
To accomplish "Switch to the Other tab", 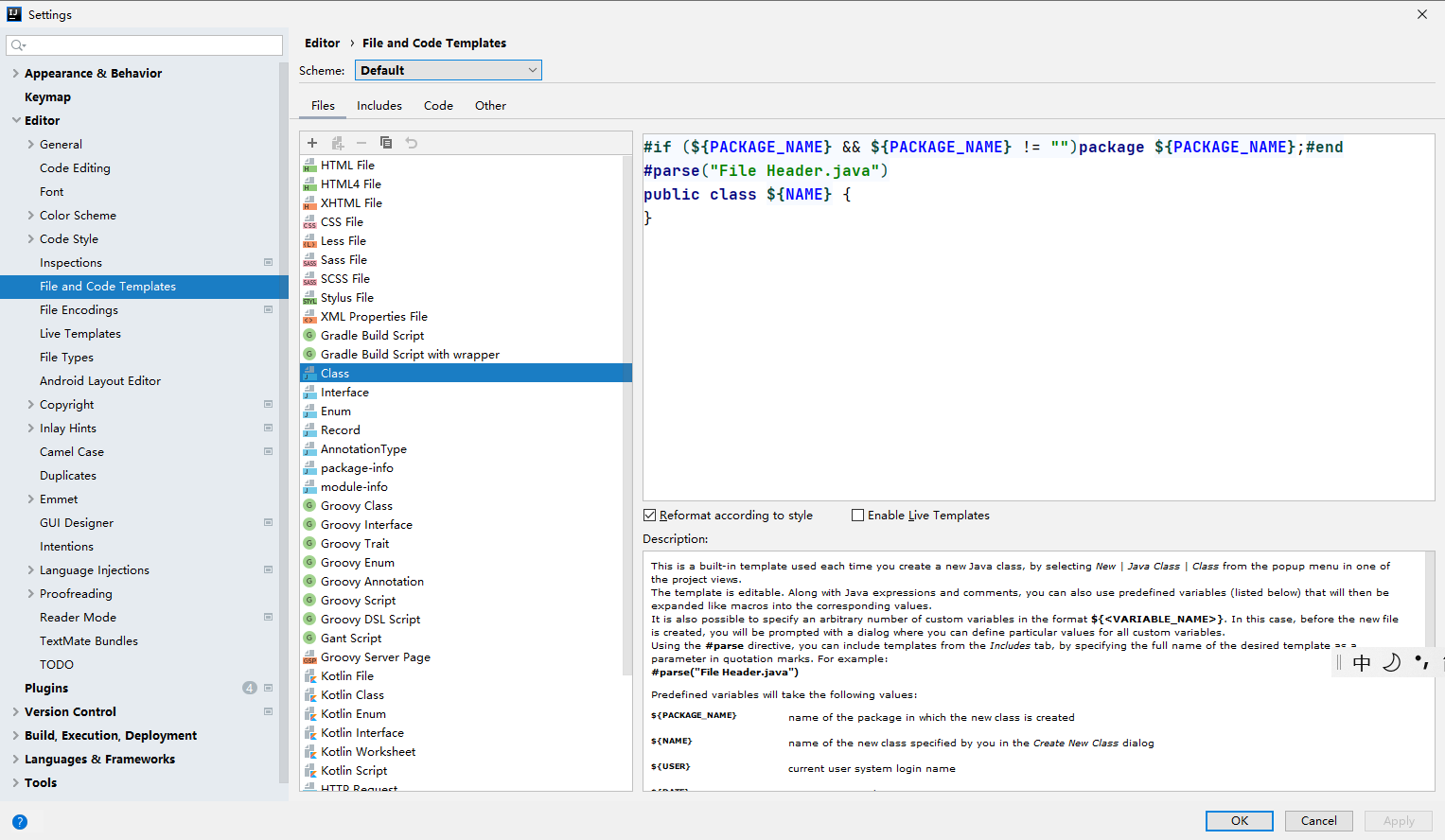I will pos(490,106).
